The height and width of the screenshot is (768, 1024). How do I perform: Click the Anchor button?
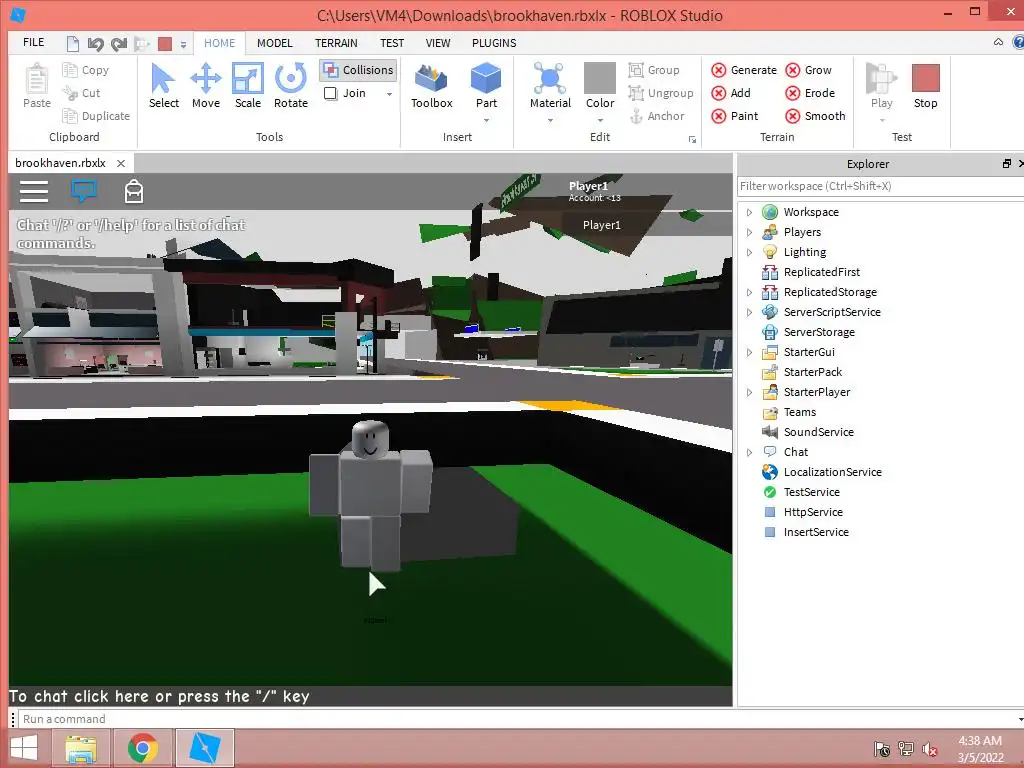coord(657,116)
